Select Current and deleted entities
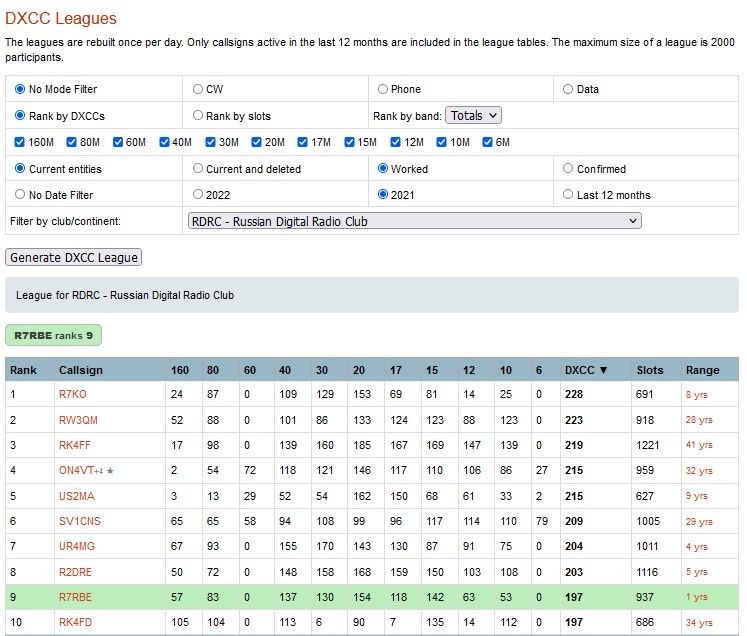 [x=198, y=169]
